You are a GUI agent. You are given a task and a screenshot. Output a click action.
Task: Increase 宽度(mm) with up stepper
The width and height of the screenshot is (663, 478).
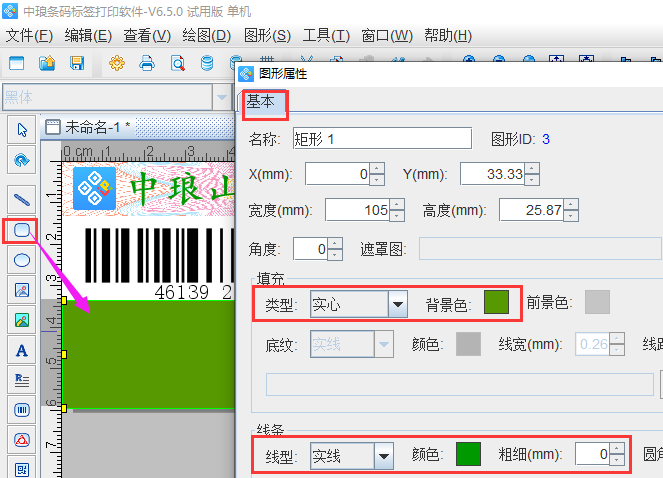pos(397,204)
